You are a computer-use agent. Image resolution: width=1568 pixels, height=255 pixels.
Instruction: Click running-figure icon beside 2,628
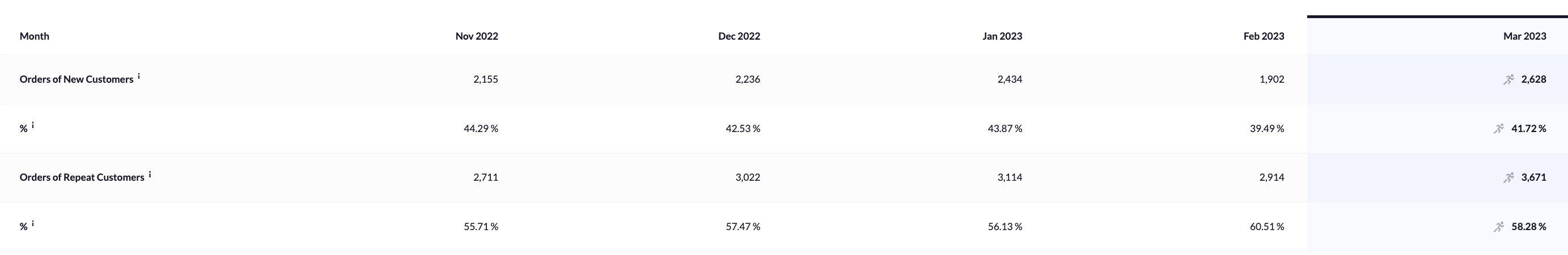pos(1508,79)
